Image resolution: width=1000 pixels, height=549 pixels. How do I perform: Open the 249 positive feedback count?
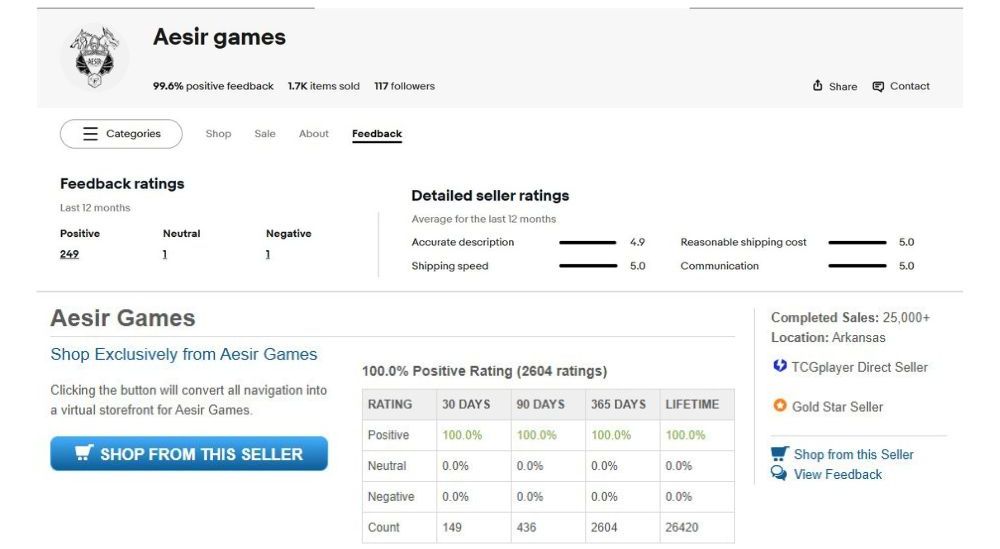(x=70, y=254)
